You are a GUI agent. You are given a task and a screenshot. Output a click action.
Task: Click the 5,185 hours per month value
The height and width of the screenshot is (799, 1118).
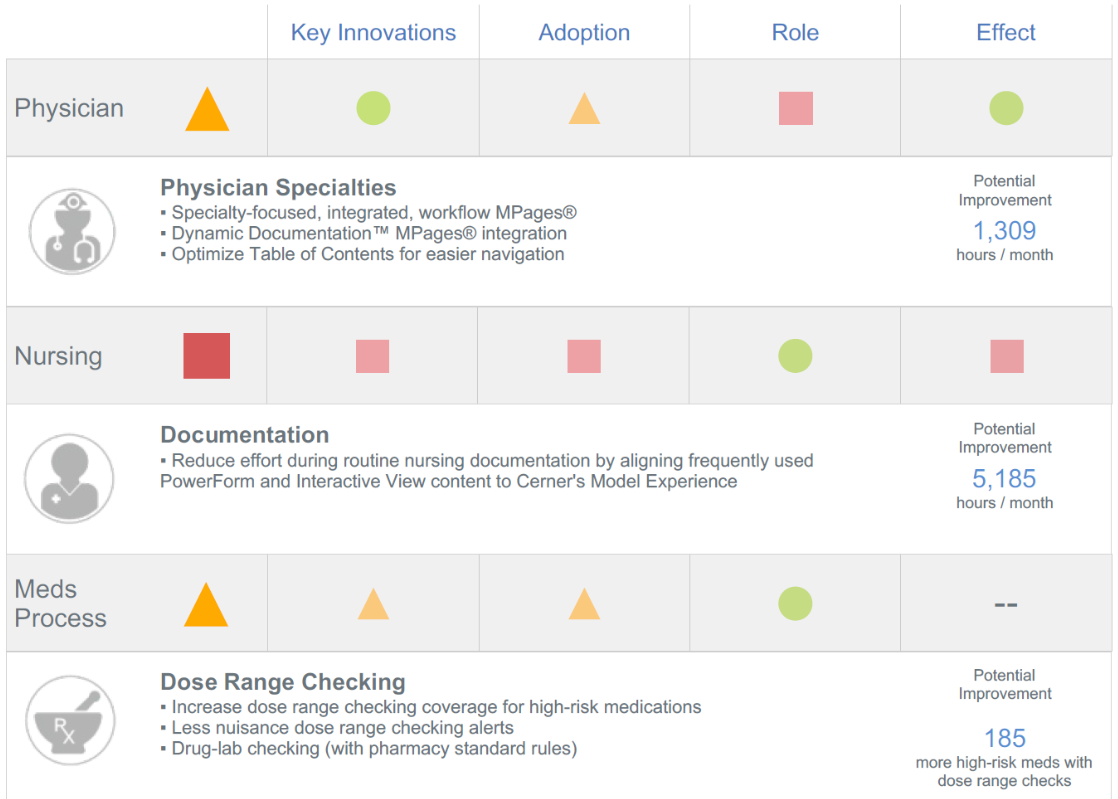coord(1004,479)
